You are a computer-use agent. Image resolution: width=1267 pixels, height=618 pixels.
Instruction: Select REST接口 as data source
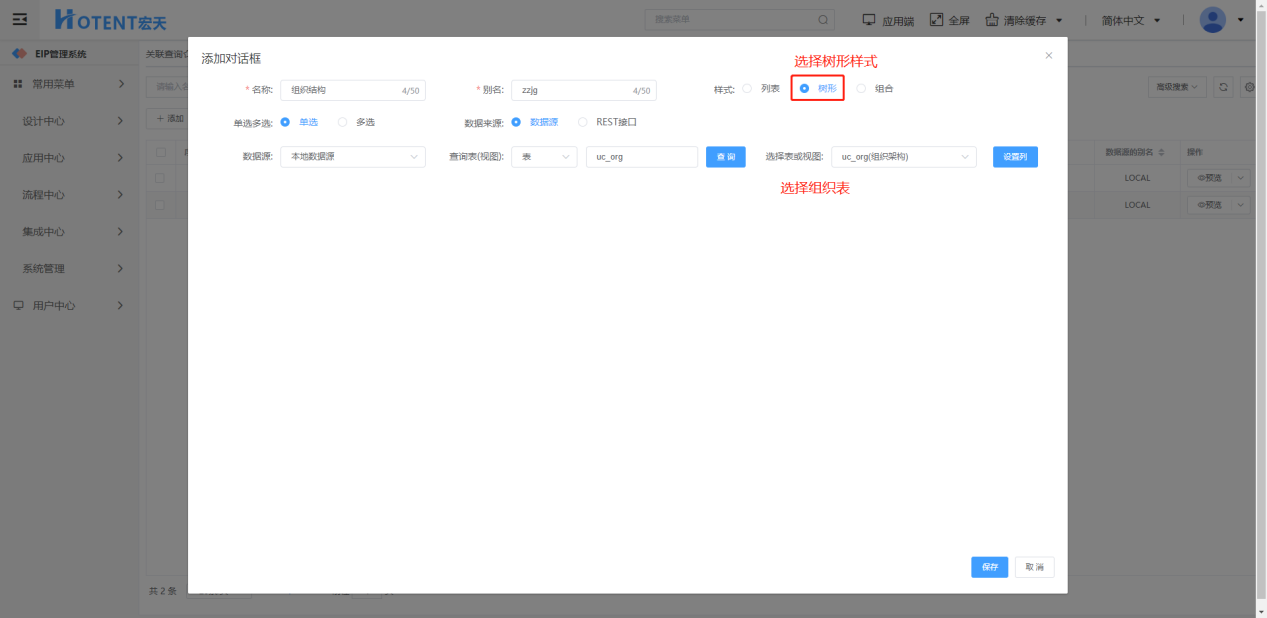[583, 122]
